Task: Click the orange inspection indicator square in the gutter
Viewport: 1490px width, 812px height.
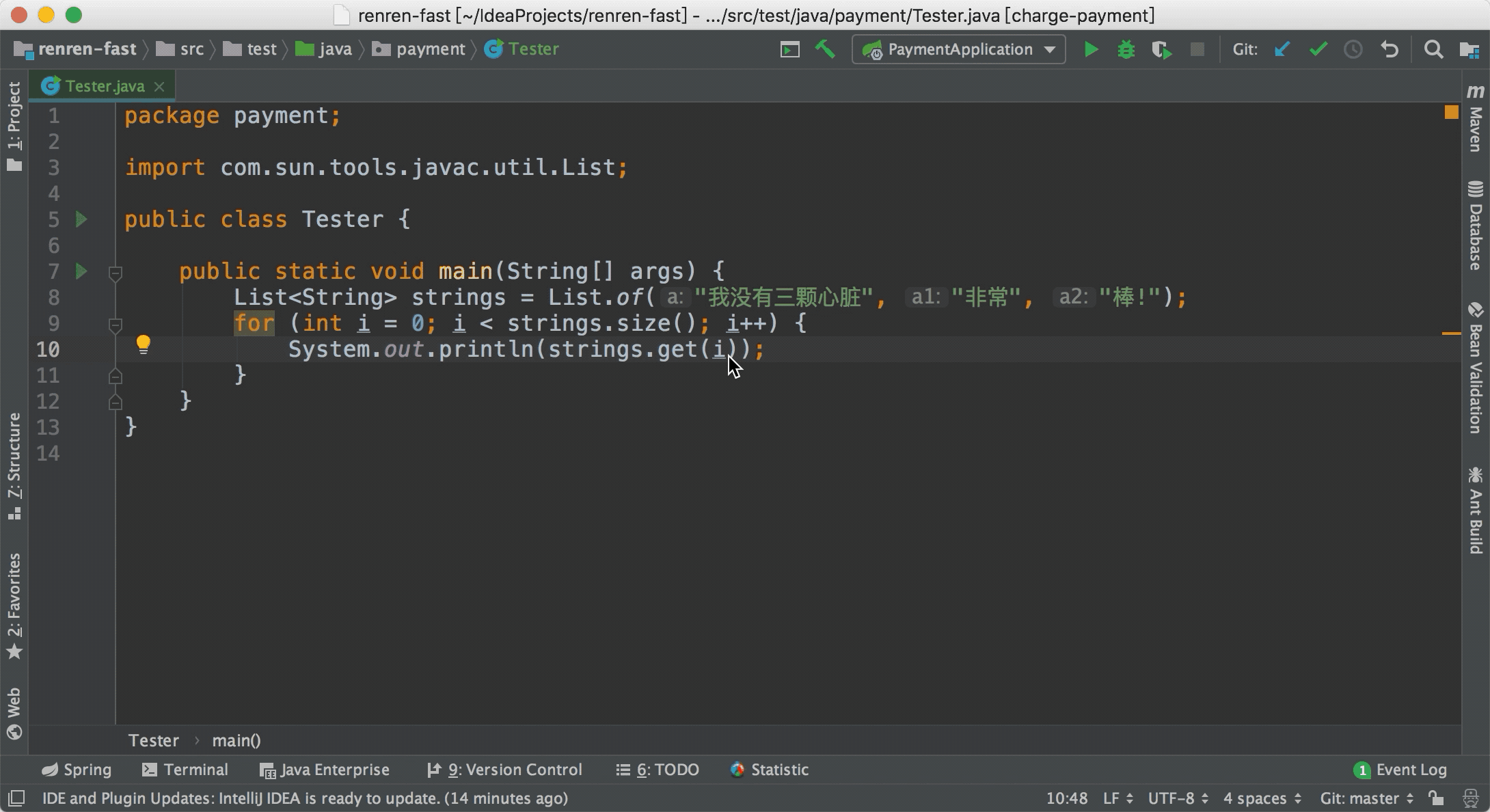Action: (x=1451, y=112)
